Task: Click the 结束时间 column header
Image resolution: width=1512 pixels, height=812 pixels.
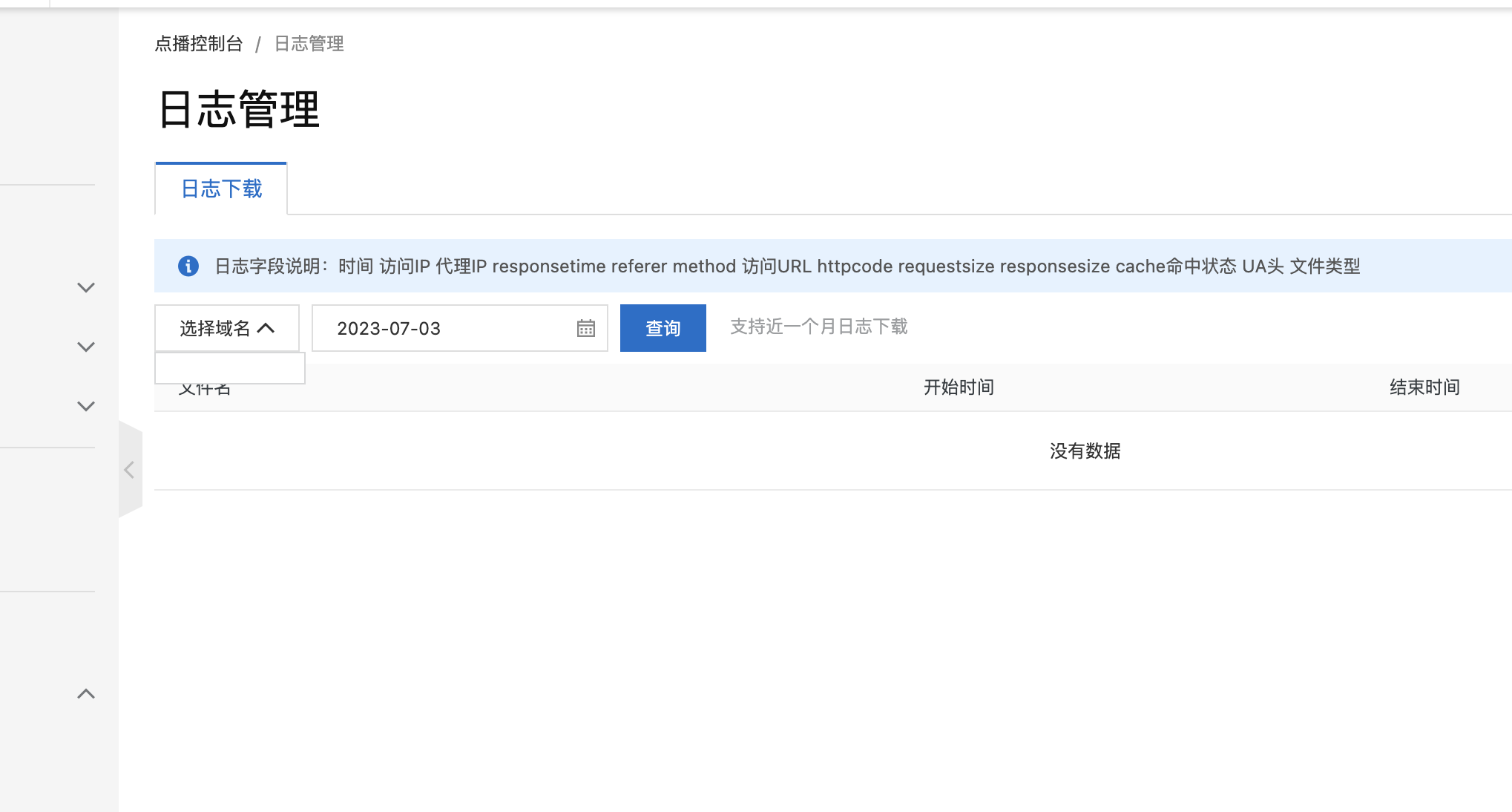Action: [x=1424, y=387]
